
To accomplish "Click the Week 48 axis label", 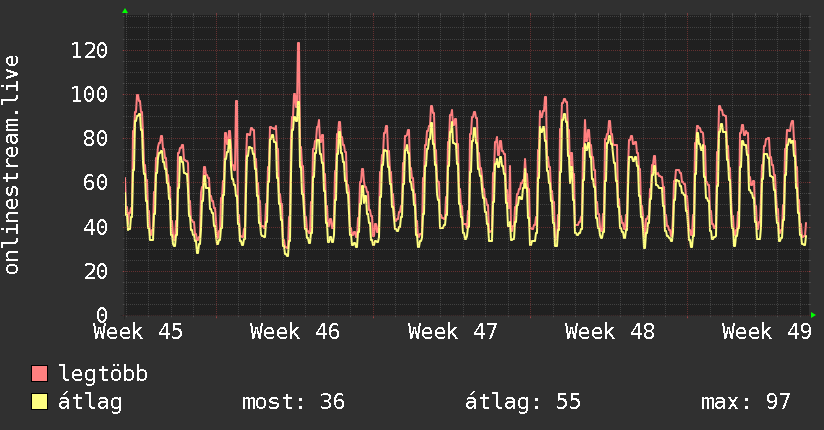I will coord(610,332).
